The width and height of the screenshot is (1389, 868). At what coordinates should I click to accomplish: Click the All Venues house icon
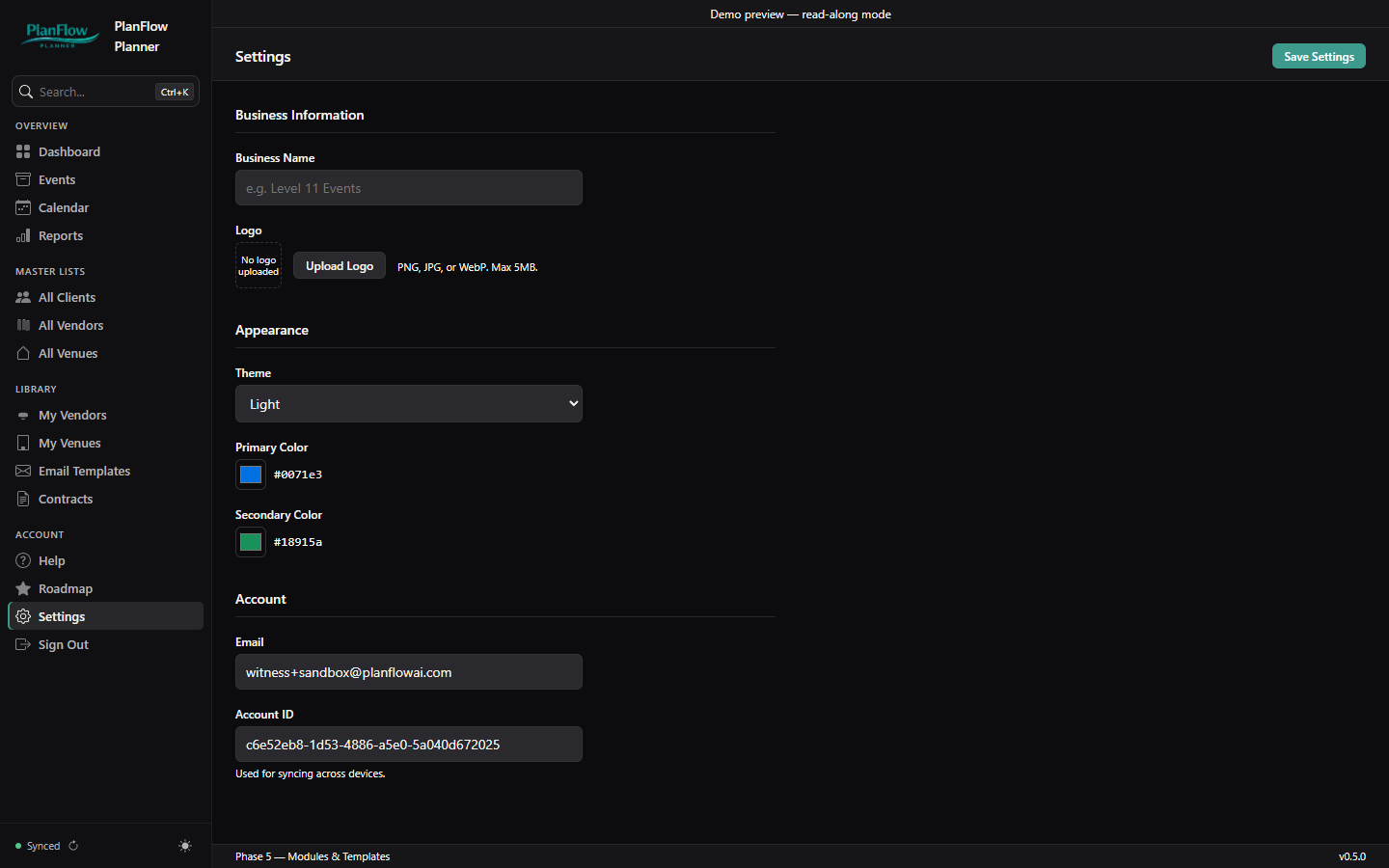coord(23,353)
